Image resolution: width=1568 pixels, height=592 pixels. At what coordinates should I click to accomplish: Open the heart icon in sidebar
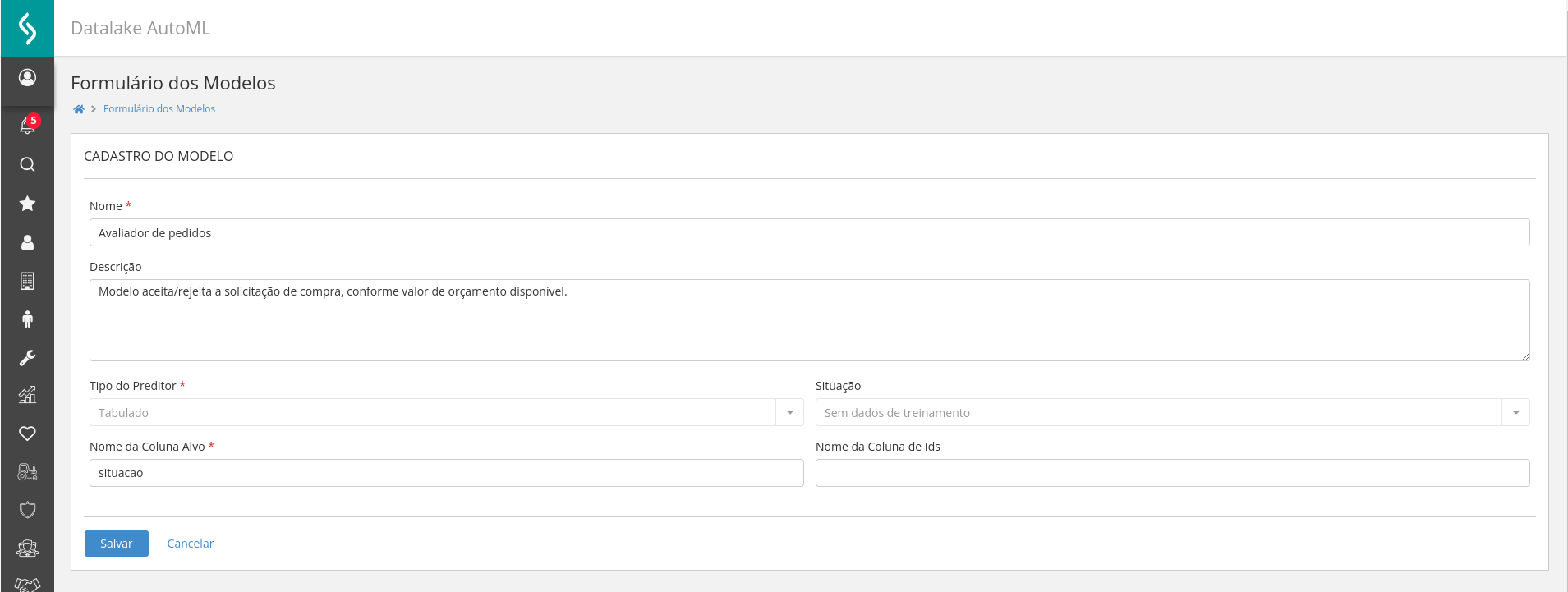27,434
